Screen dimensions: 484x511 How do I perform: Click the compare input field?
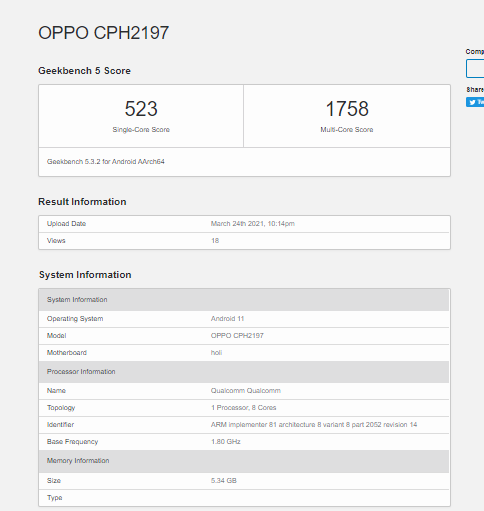coord(475,69)
